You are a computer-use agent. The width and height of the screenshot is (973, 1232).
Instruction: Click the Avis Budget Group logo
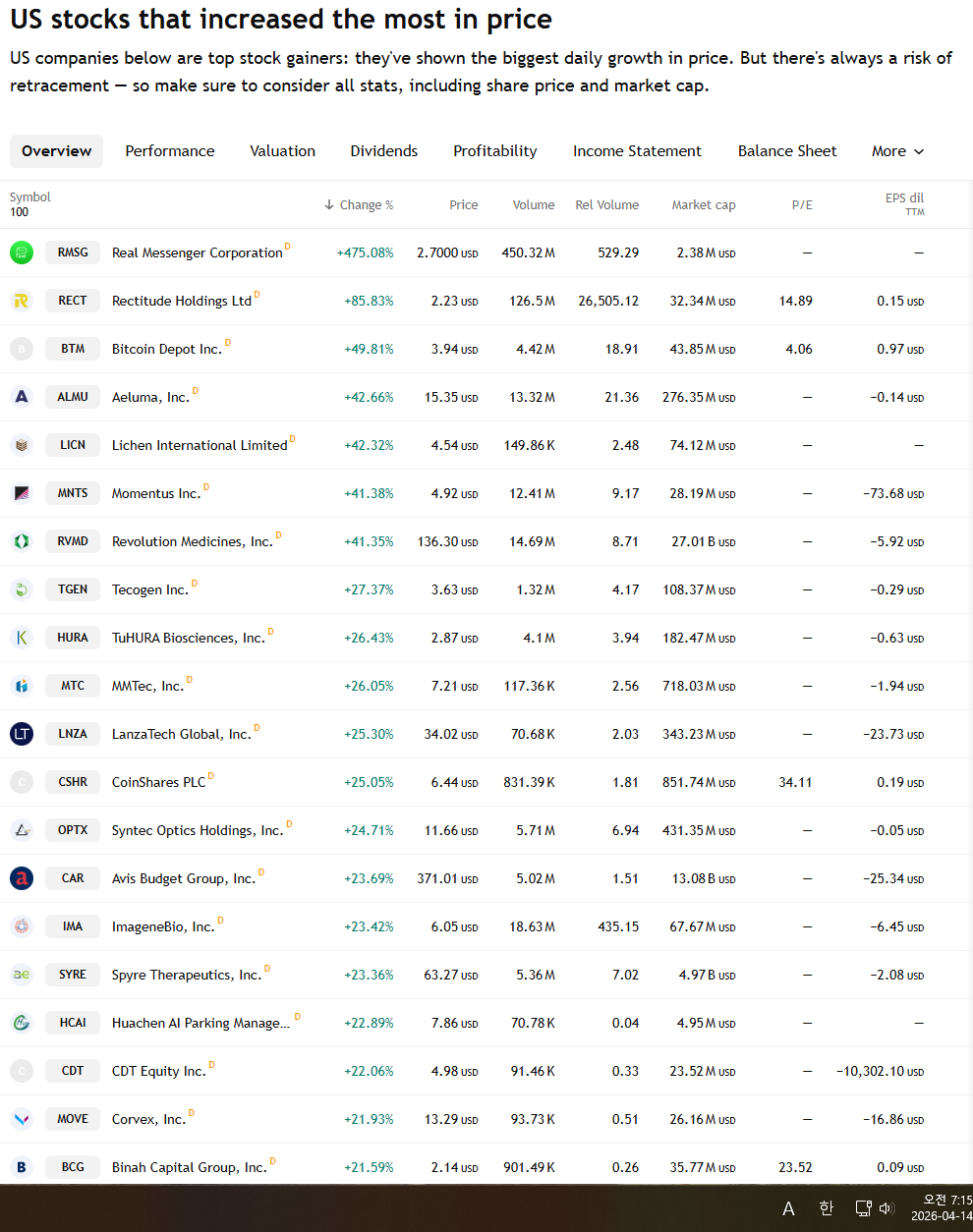tap(22, 878)
